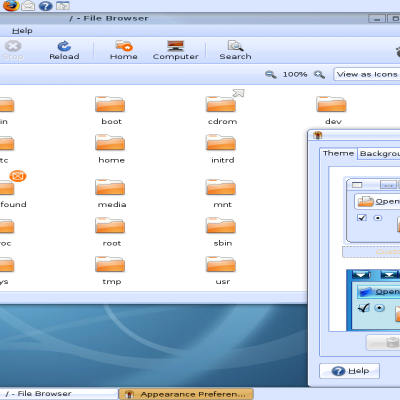Image resolution: width=400 pixels, height=400 pixels.
Task: Go to Home in the File Browser toolbar
Action: click(x=124, y=50)
